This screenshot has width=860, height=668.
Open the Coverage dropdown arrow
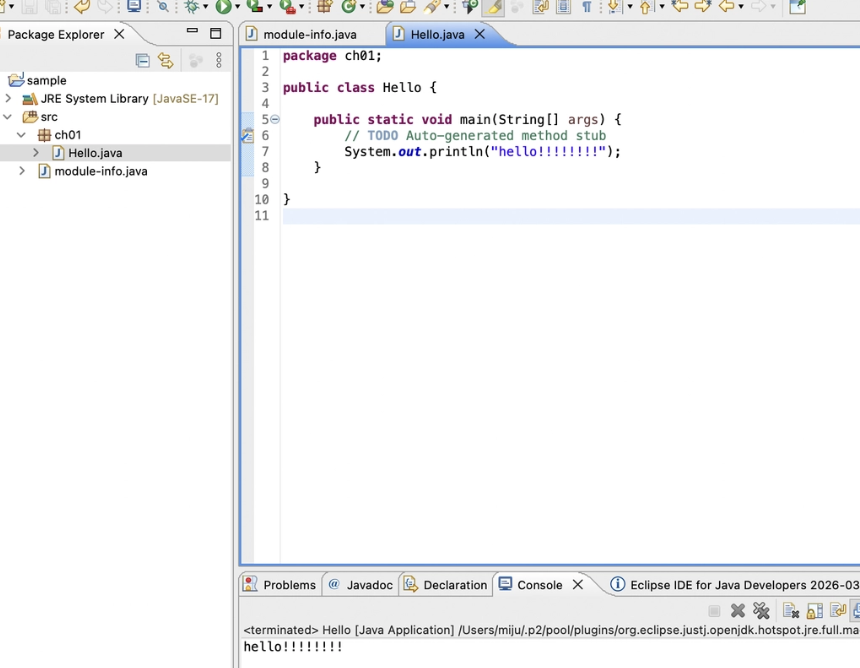tap(269, 7)
